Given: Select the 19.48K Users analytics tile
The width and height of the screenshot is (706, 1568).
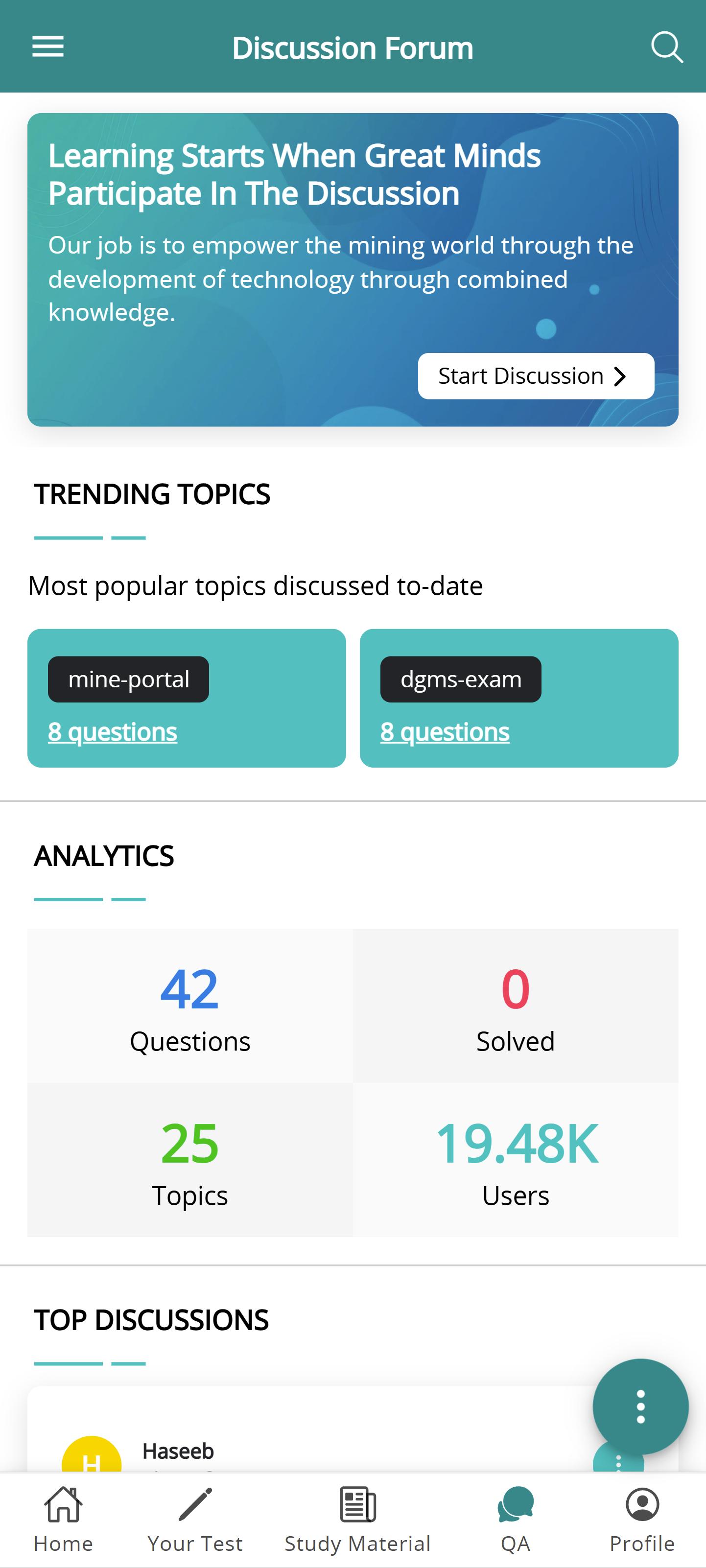Looking at the screenshot, I should coord(516,1160).
